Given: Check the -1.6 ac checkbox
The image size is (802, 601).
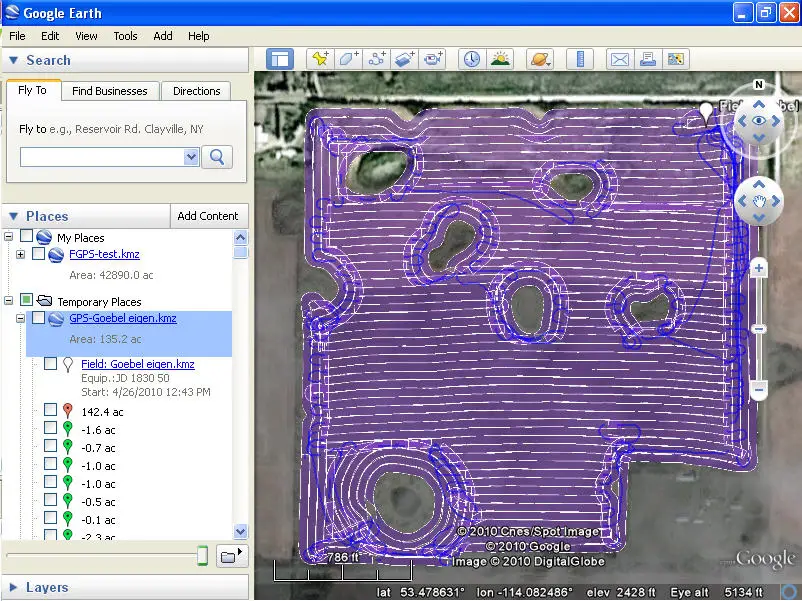Looking at the screenshot, I should point(50,427).
